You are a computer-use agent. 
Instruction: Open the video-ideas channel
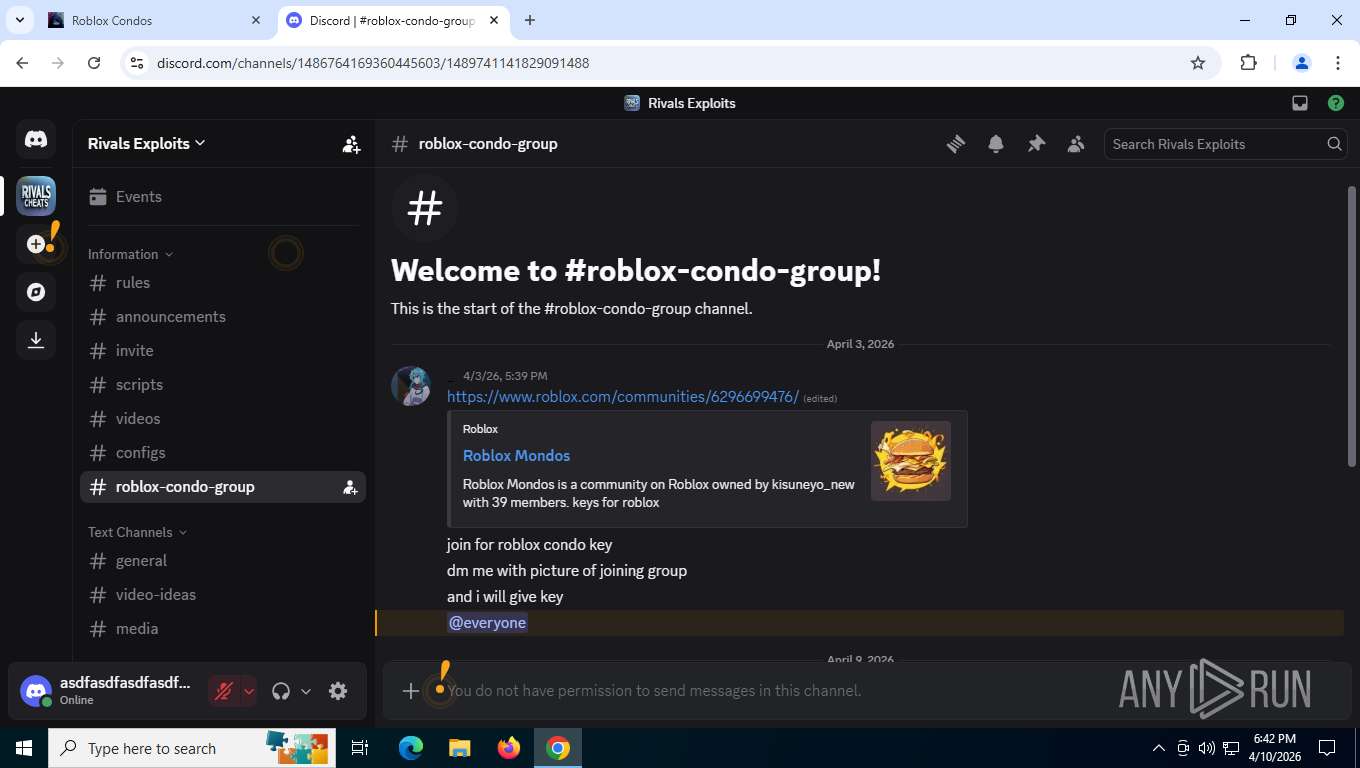click(222, 595)
